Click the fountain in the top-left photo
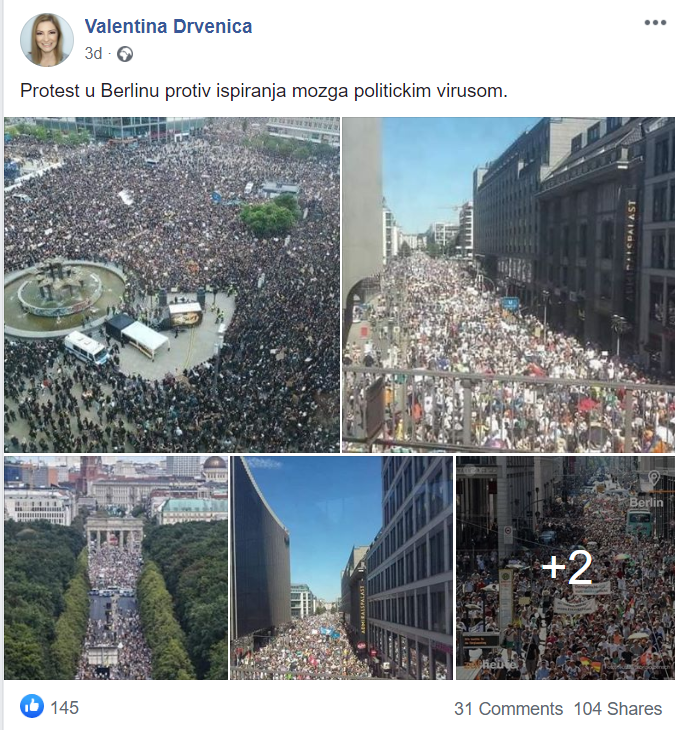This screenshot has height=730, width=675. (x=64, y=297)
